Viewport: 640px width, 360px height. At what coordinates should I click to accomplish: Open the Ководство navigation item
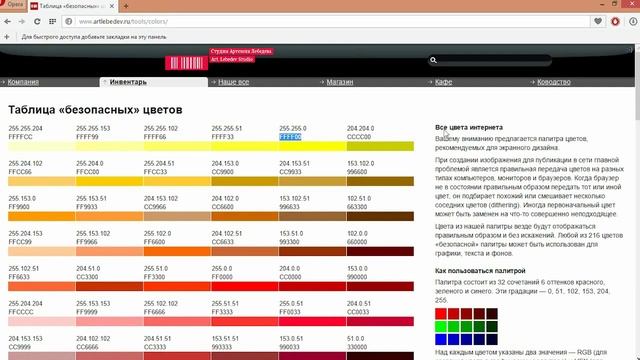553,82
